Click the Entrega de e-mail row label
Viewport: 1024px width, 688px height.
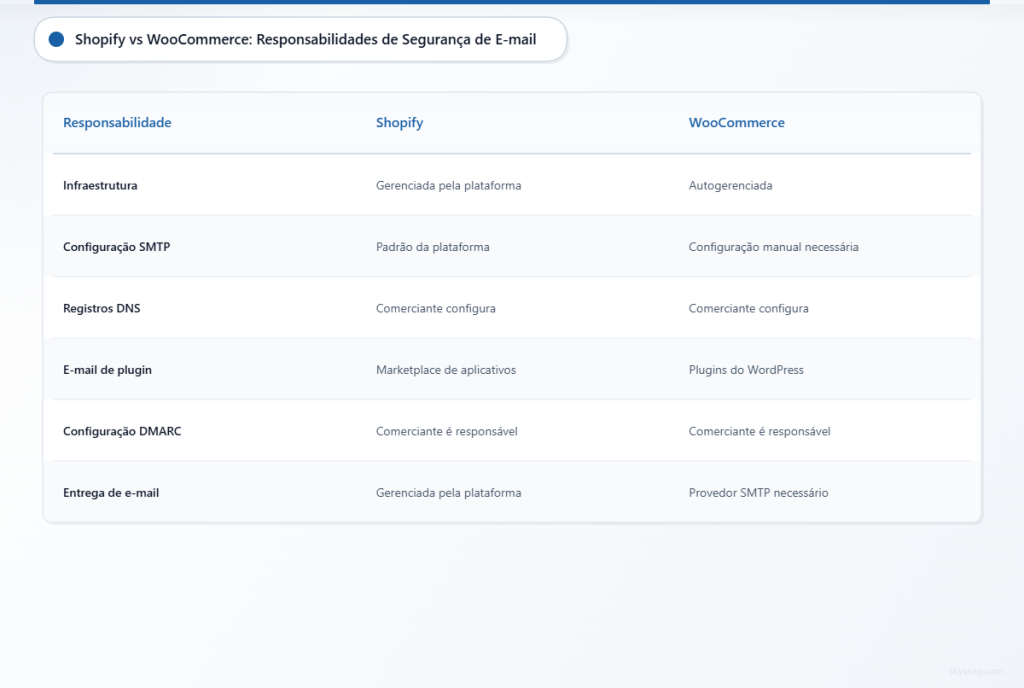click(x=111, y=493)
